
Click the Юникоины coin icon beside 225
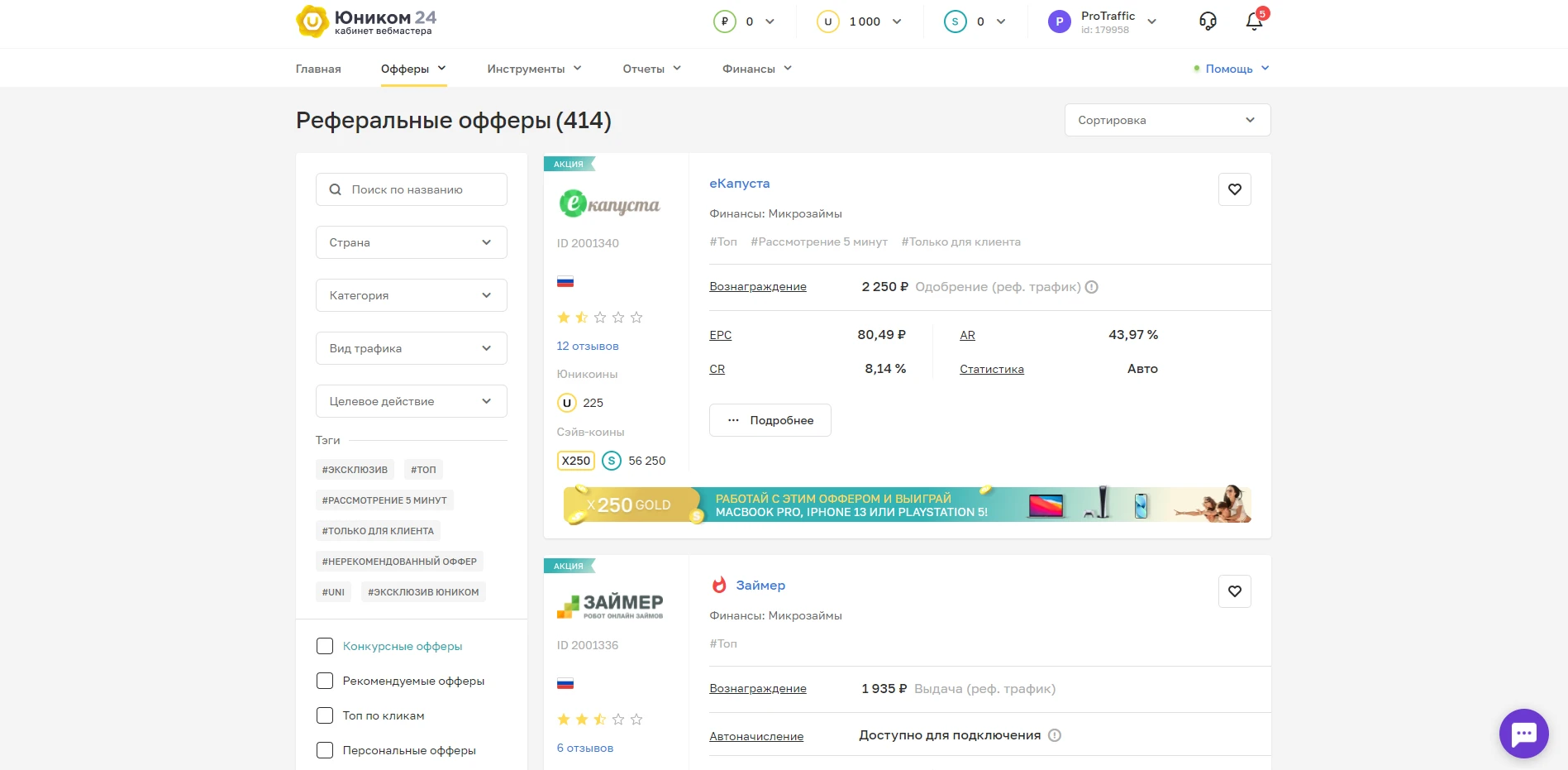[x=566, y=403]
